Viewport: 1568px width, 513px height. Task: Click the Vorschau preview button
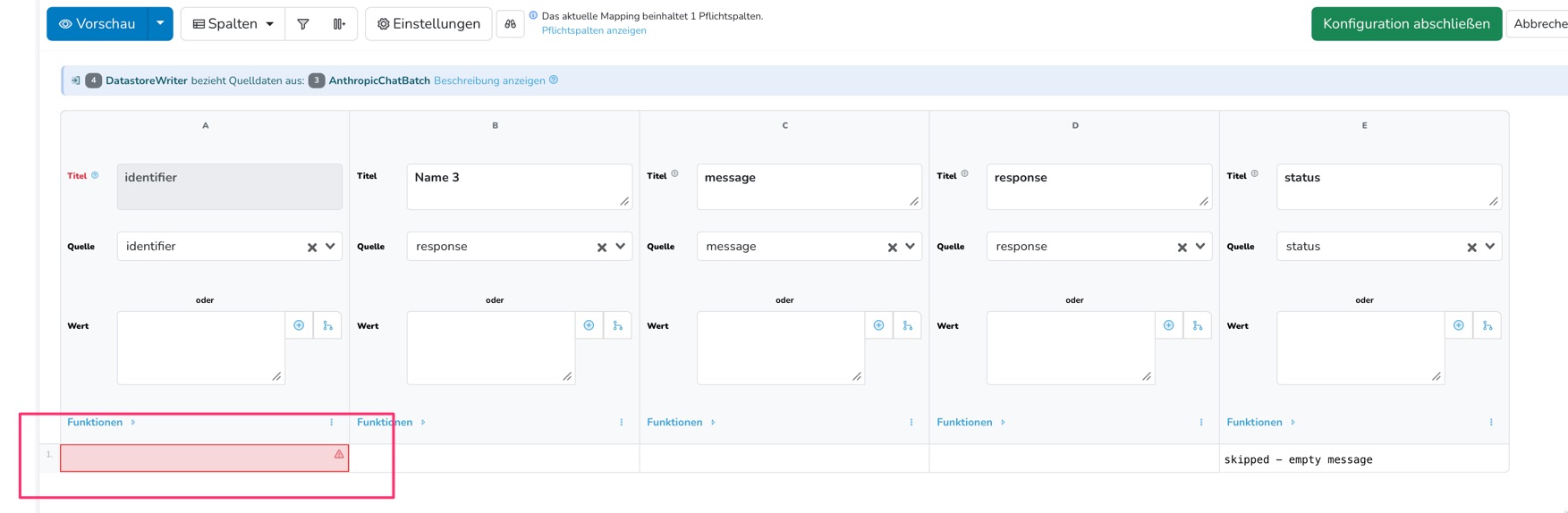(97, 24)
